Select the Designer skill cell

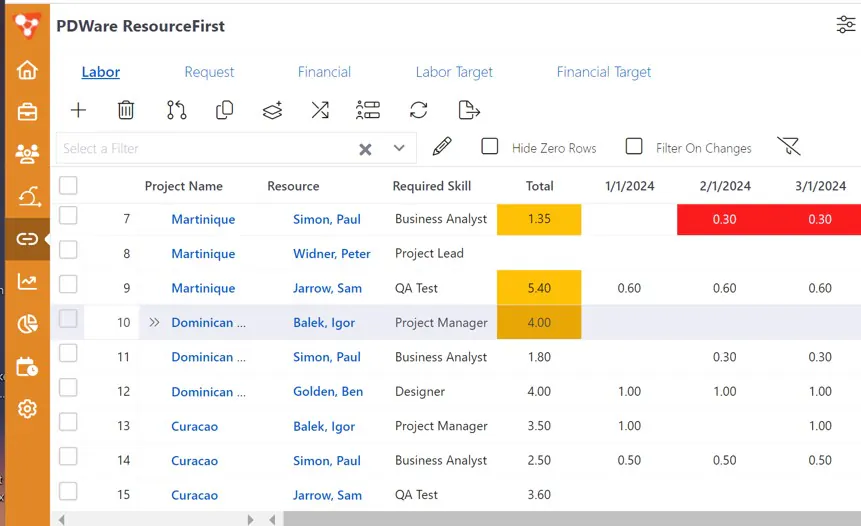420,391
